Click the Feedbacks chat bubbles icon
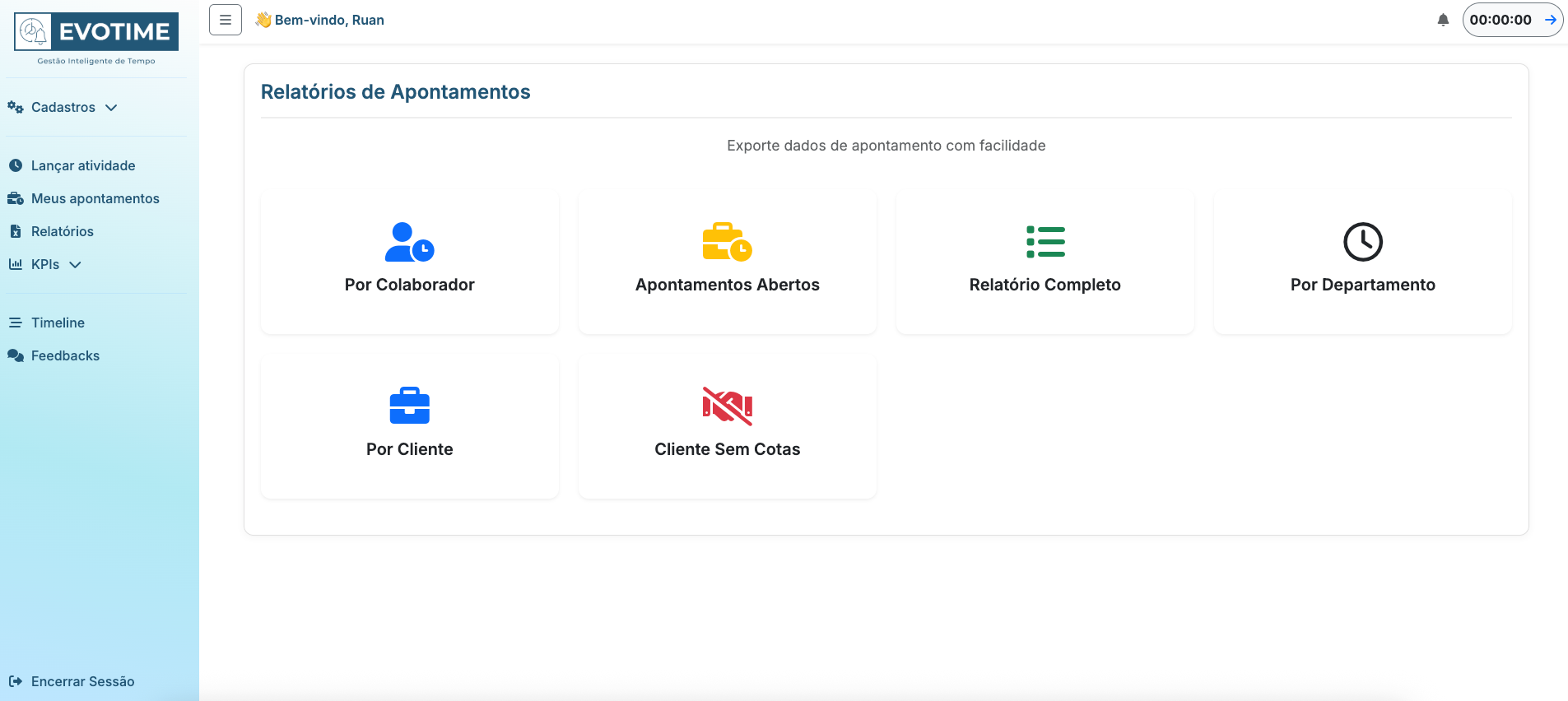 click(15, 355)
